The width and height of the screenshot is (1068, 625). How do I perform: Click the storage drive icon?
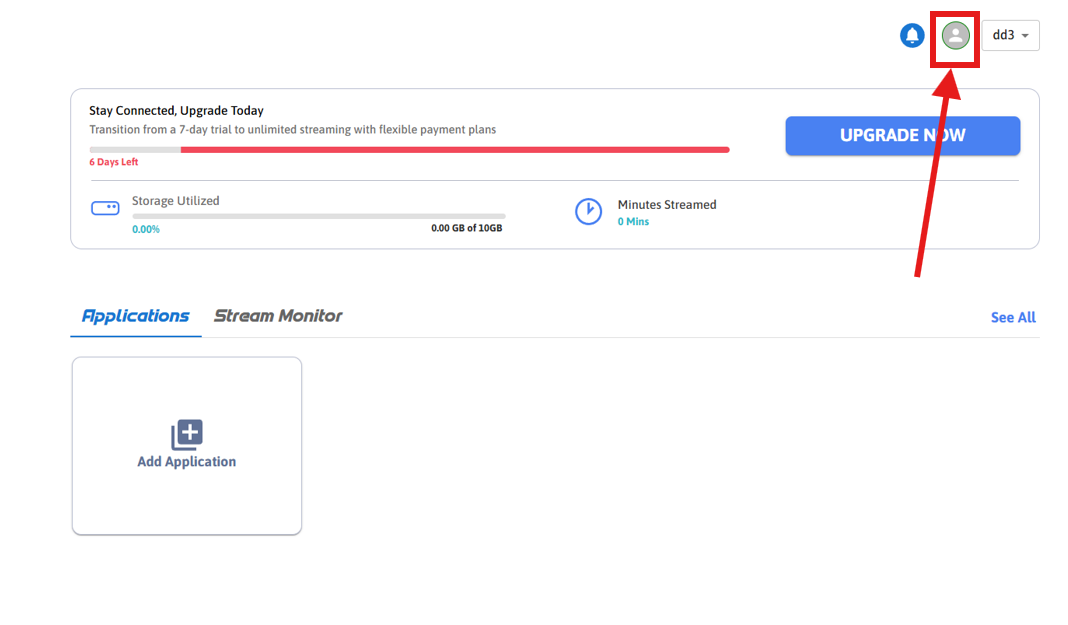[105, 208]
